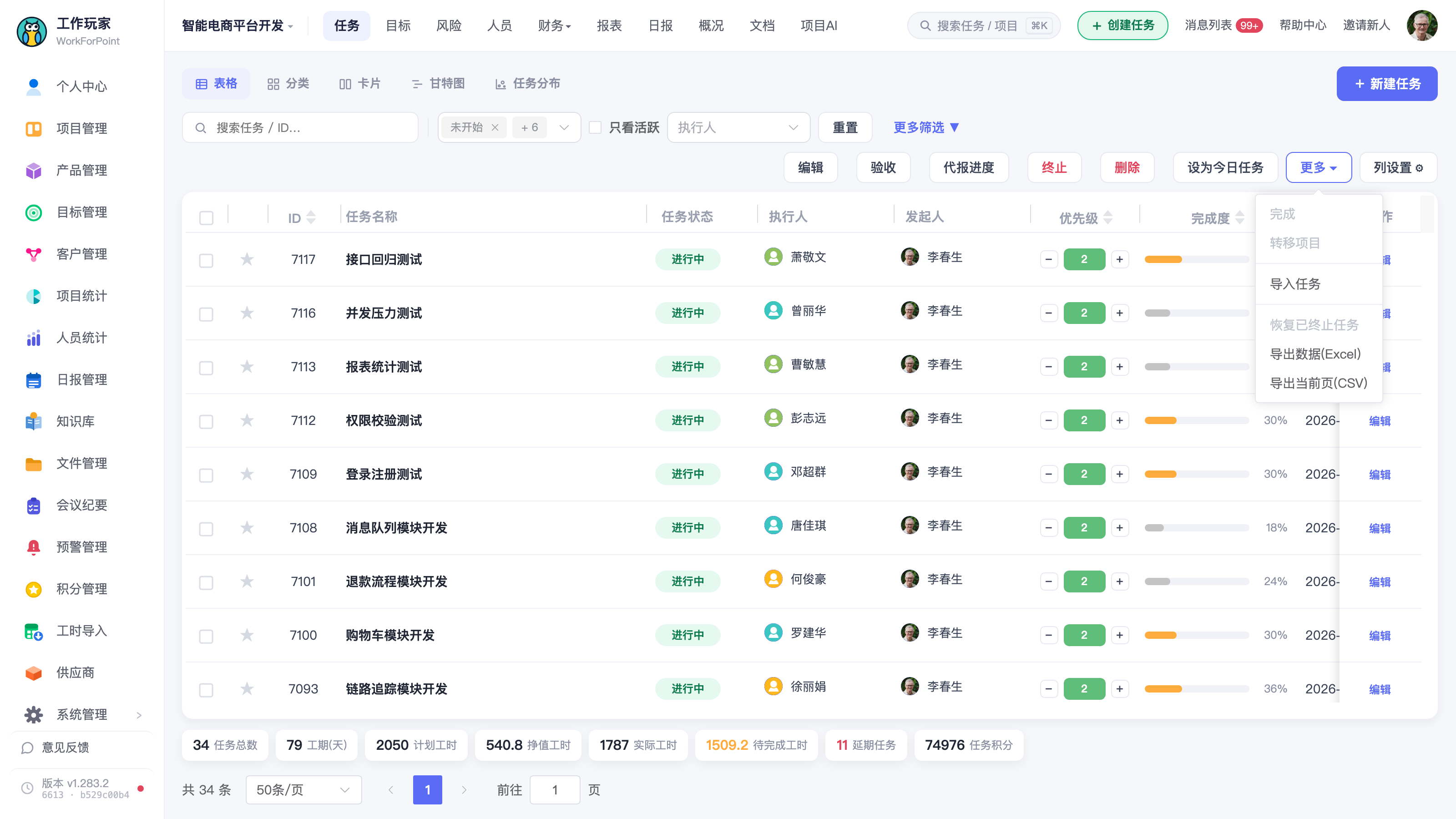Viewport: 1456px width, 819px height.
Task: Click the 项目统计 pie chart icon
Action: [x=33, y=296]
